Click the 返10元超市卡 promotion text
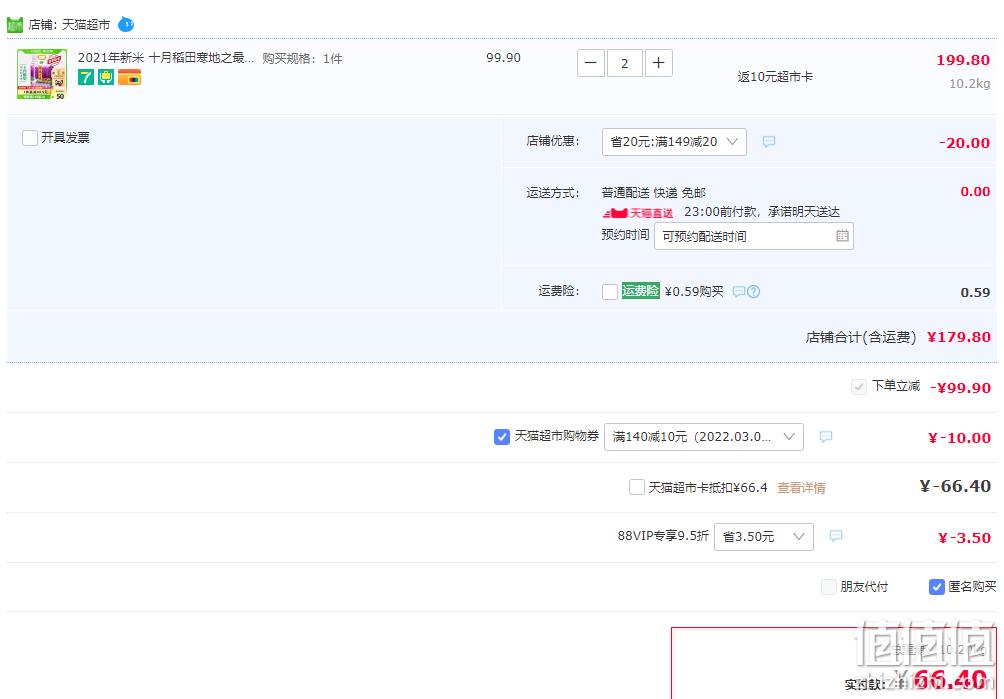The height and width of the screenshot is (699, 1004). click(775, 77)
